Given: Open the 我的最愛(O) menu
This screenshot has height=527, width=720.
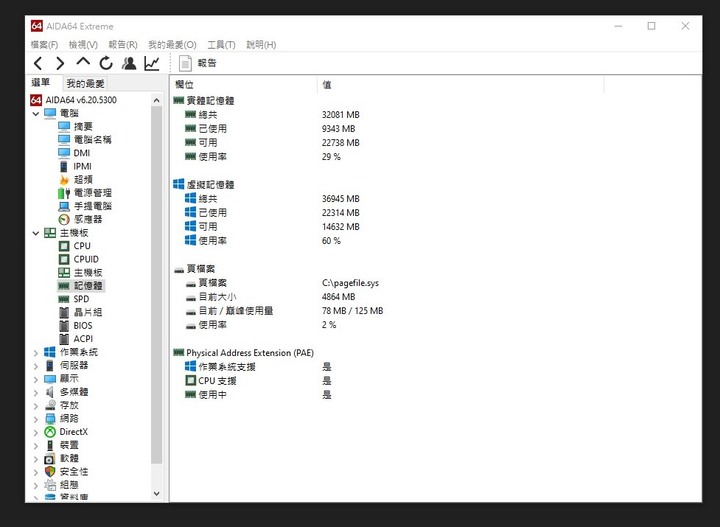Looking at the screenshot, I should coord(172,45).
